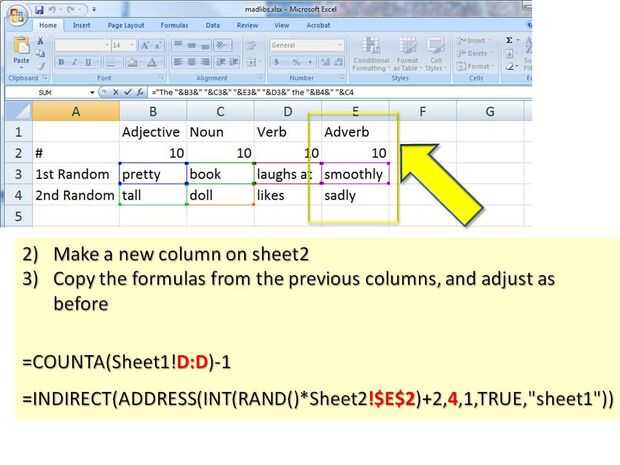Decrease cell indent

point(221,62)
